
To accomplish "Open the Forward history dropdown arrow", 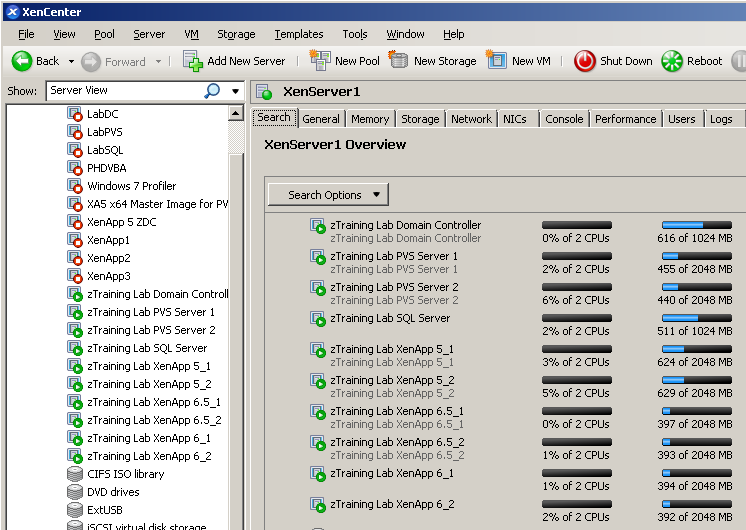I will pos(158,62).
